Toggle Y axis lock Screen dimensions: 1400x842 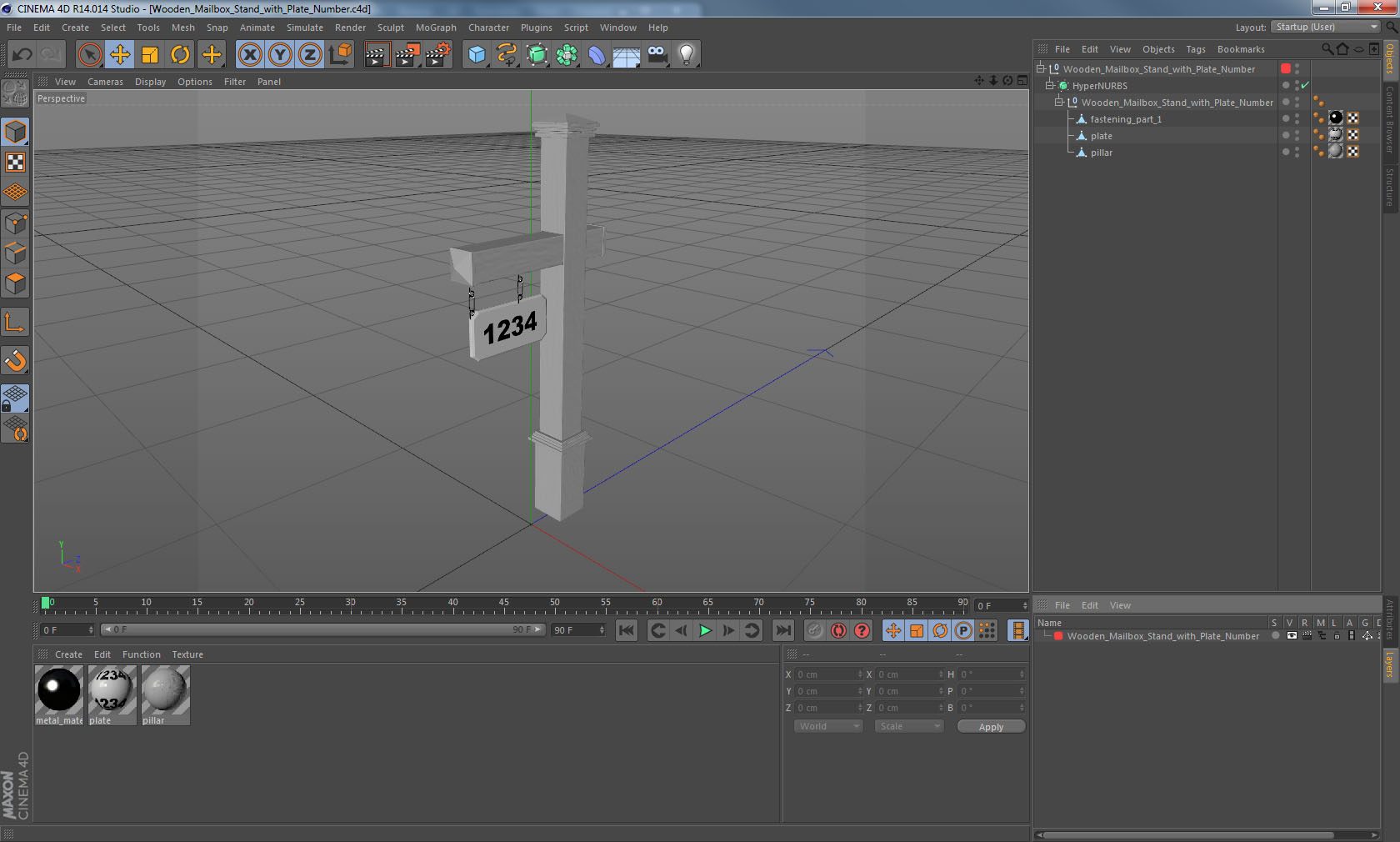tap(280, 55)
